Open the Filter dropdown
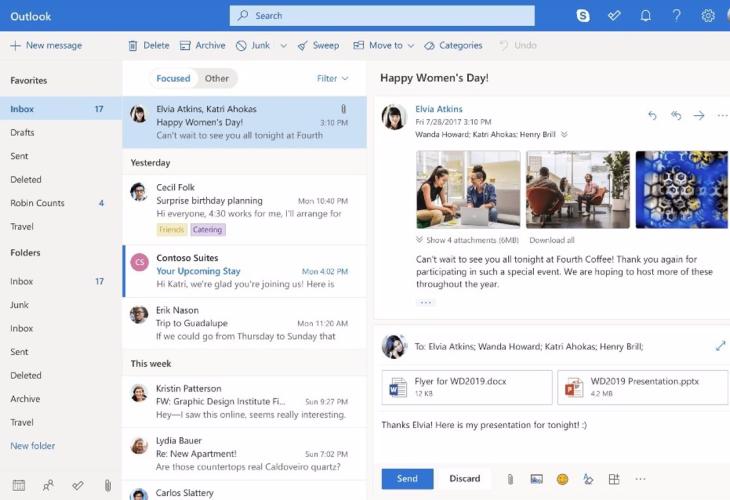 pyautogui.click(x=332, y=78)
